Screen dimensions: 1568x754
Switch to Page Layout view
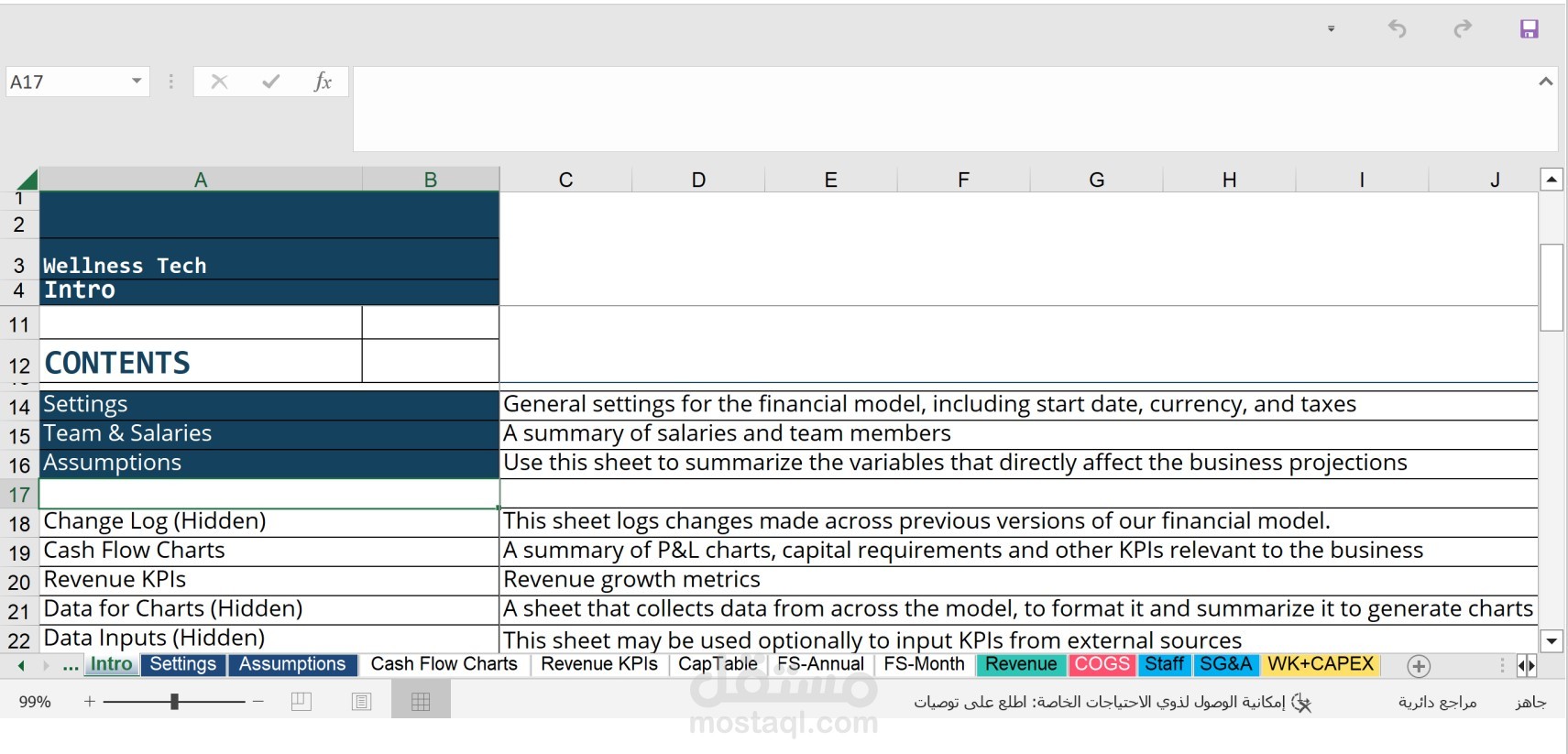click(x=361, y=702)
